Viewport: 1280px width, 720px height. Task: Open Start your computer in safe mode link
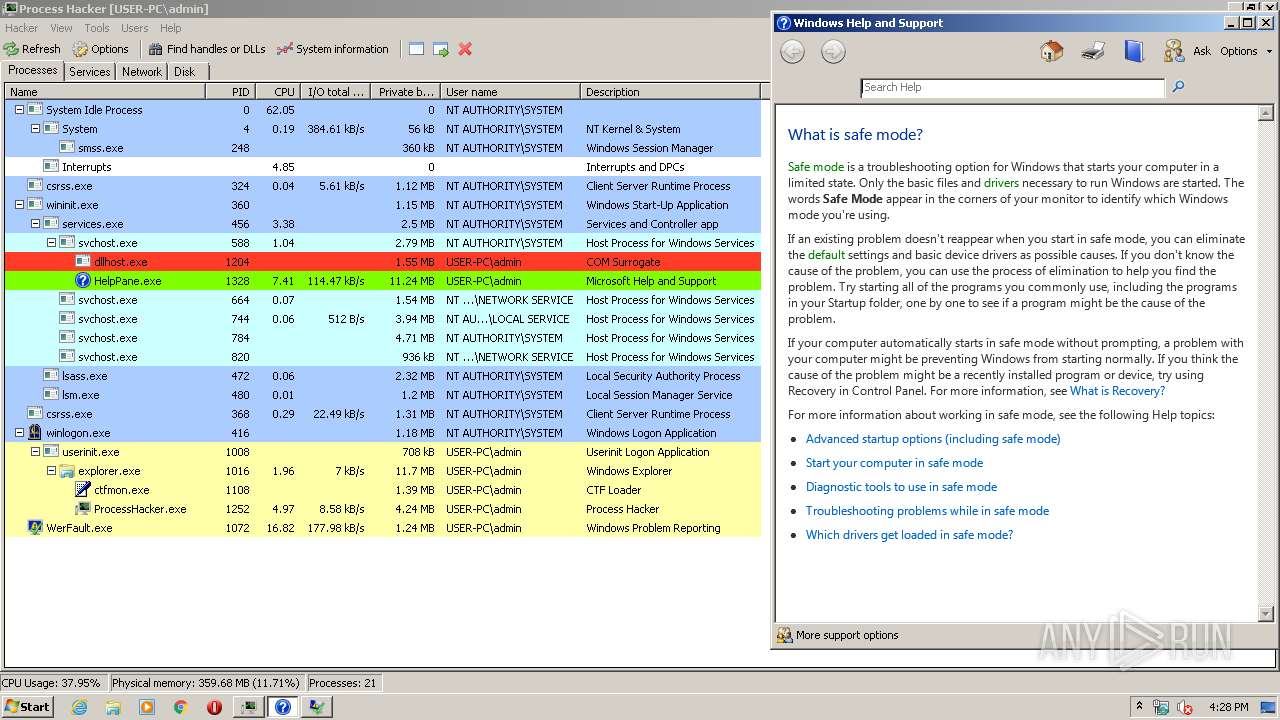(894, 463)
